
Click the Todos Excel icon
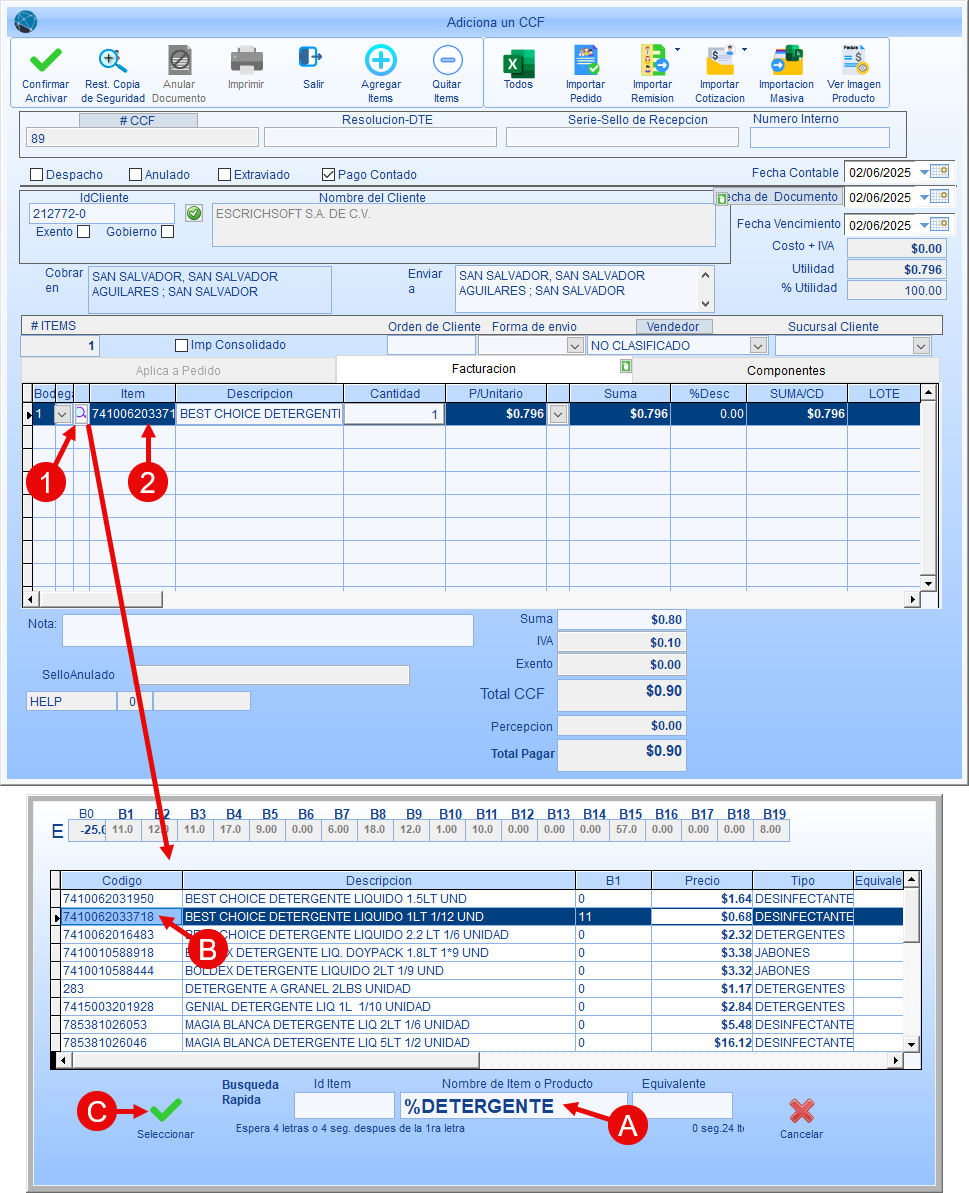(x=519, y=63)
